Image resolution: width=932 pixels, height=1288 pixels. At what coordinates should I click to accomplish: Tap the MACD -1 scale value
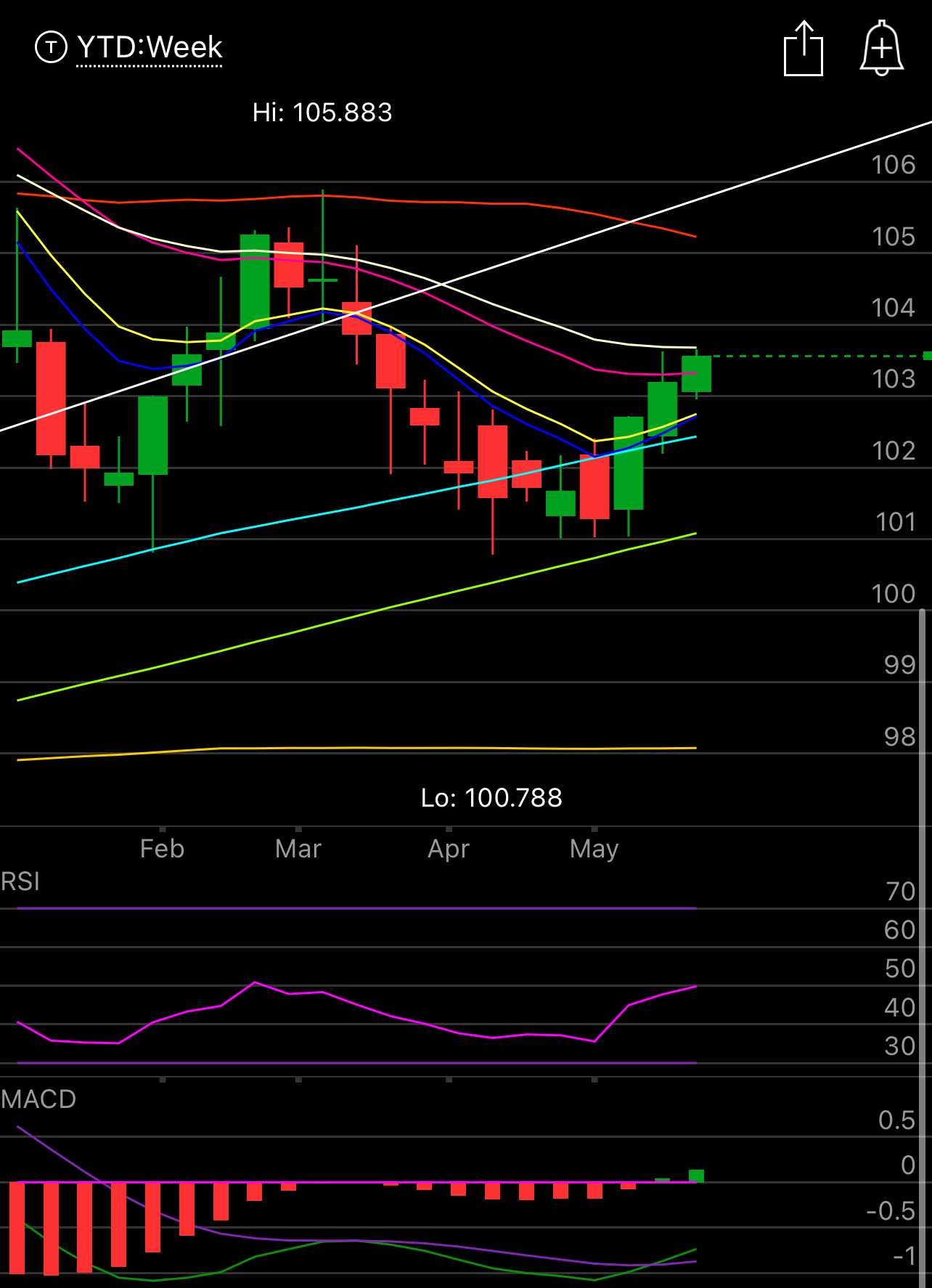(x=904, y=1256)
